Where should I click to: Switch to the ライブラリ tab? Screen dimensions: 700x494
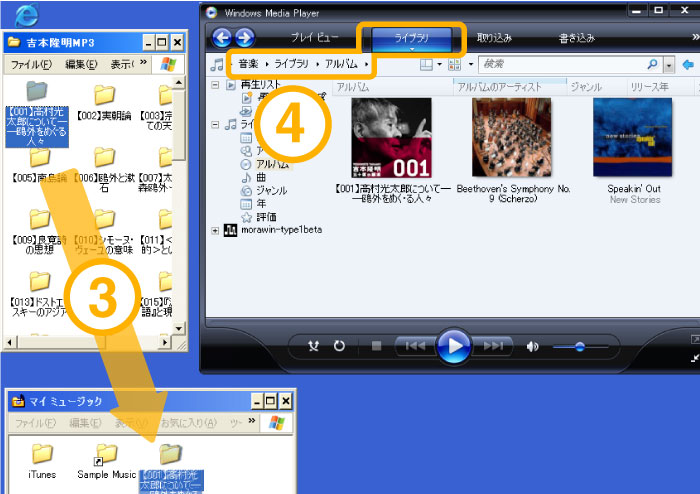tap(411, 38)
